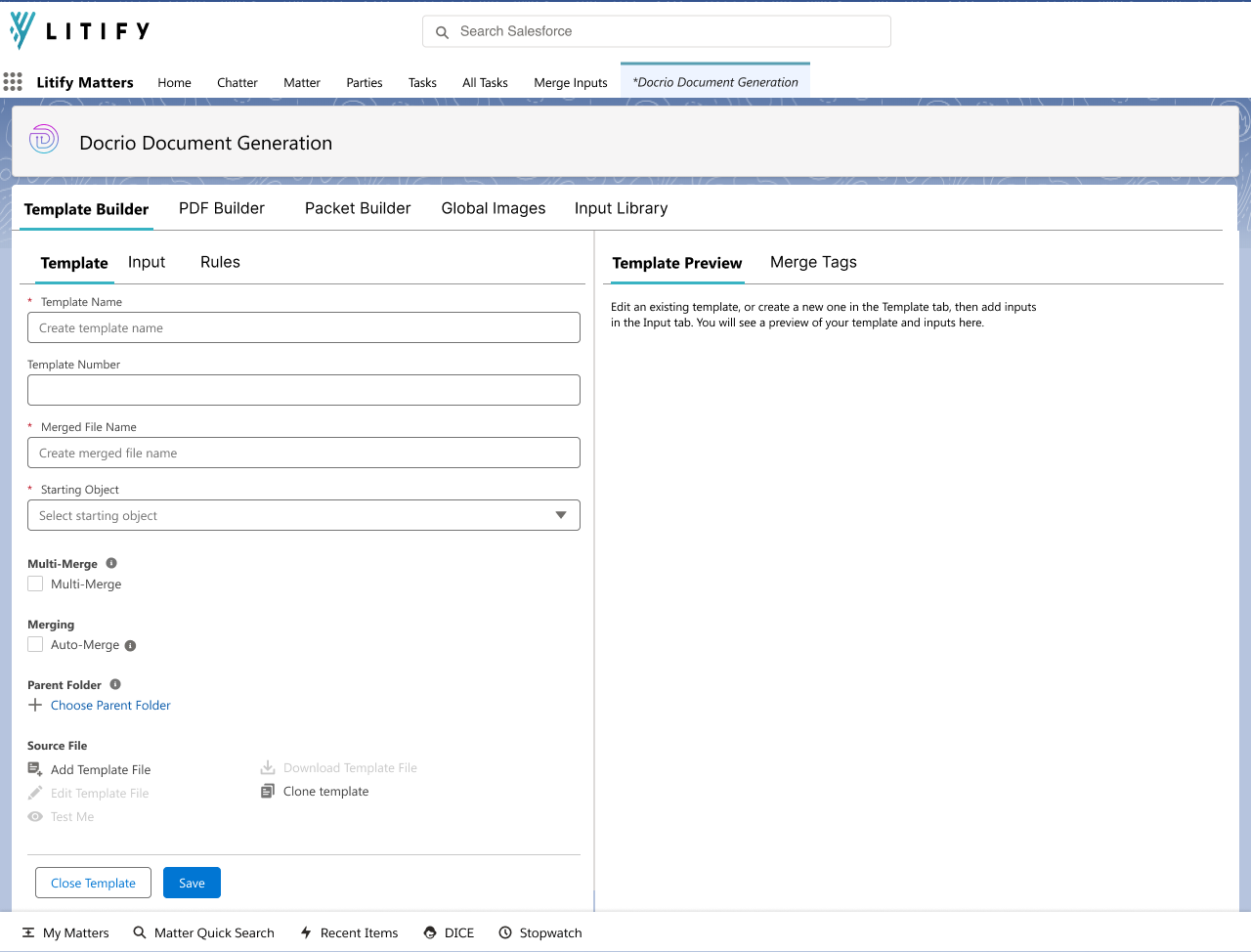This screenshot has height=952, width=1251.
Task: Select the Template sub-tab
Action: click(74, 263)
